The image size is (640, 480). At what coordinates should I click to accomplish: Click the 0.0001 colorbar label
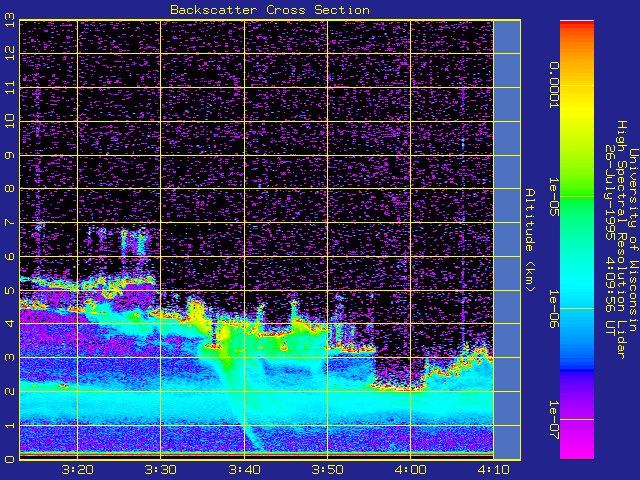click(x=553, y=85)
